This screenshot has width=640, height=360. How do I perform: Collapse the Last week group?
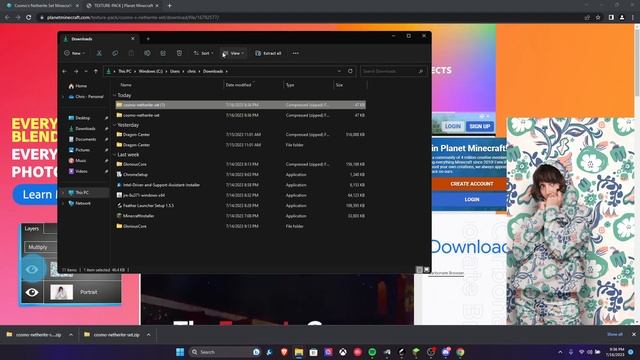pos(115,155)
